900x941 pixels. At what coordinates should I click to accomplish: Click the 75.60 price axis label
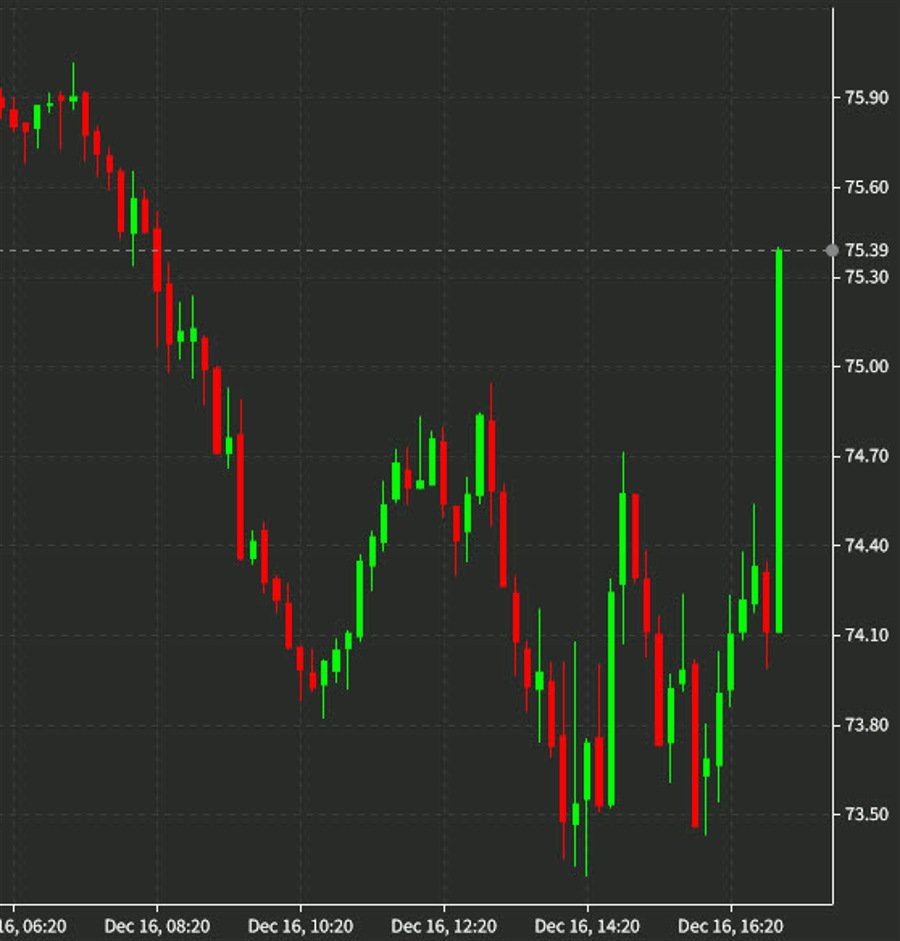click(866, 187)
